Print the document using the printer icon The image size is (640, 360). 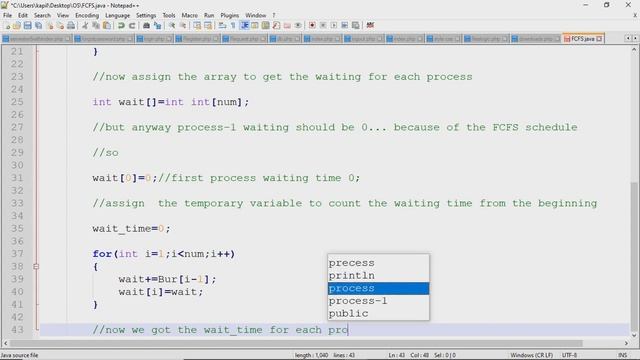pos(71,25)
